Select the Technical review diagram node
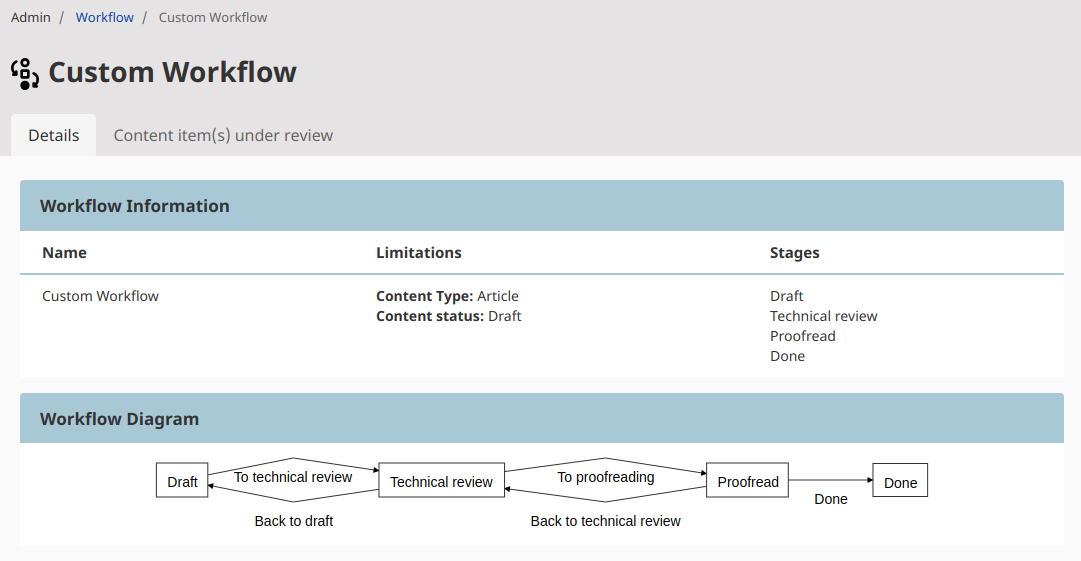1081x561 pixels. point(441,481)
